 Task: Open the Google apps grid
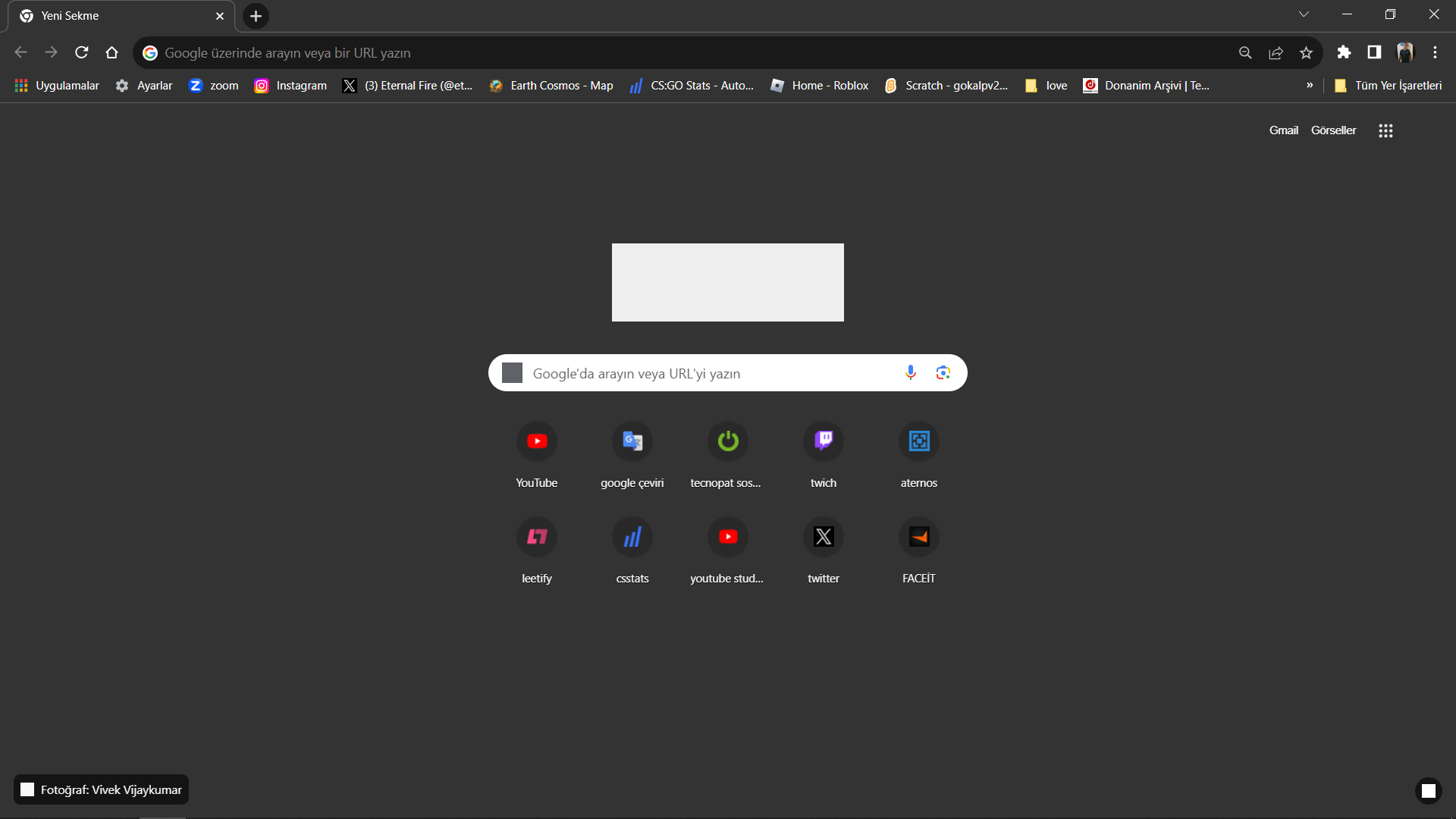point(1385,130)
